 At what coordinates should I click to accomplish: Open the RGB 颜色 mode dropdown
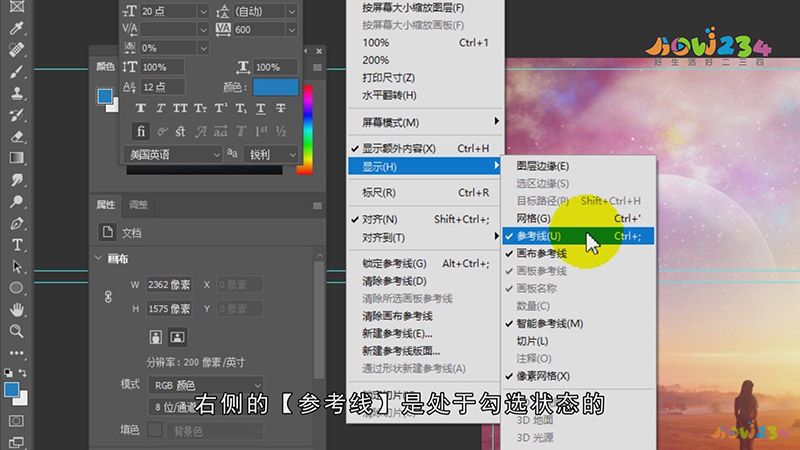[206, 385]
